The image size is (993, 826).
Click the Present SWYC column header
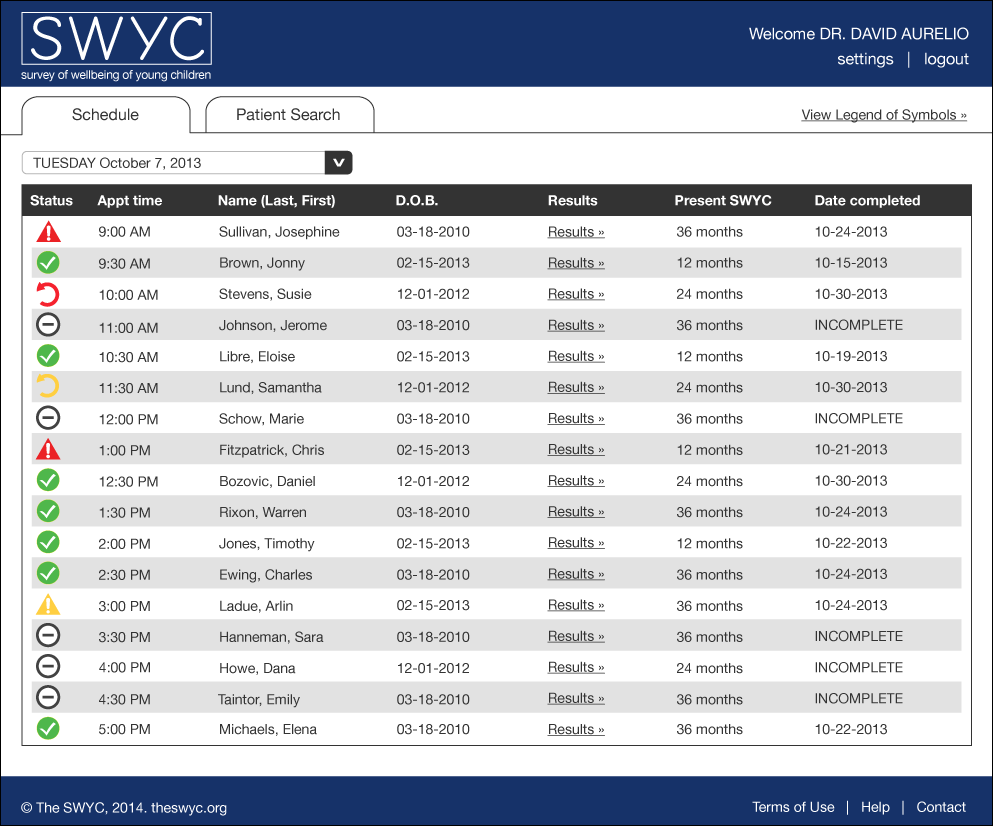[723, 201]
